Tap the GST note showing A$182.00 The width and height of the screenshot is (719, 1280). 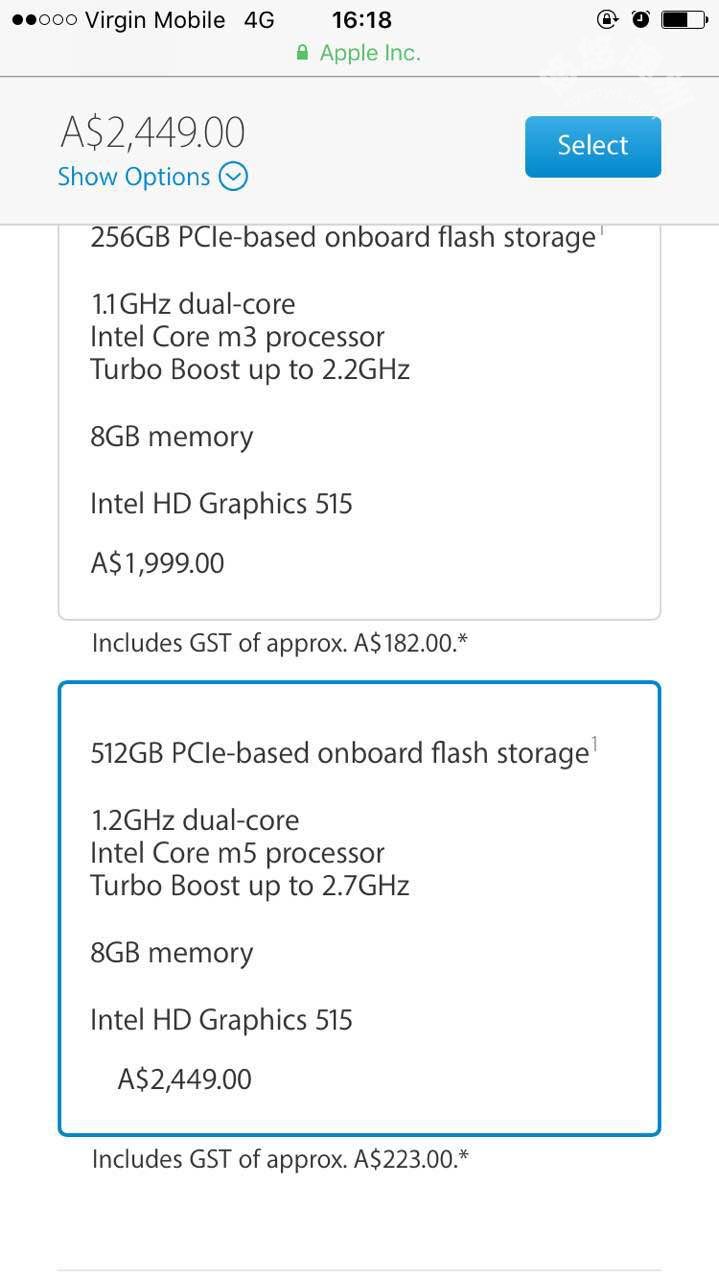(280, 643)
